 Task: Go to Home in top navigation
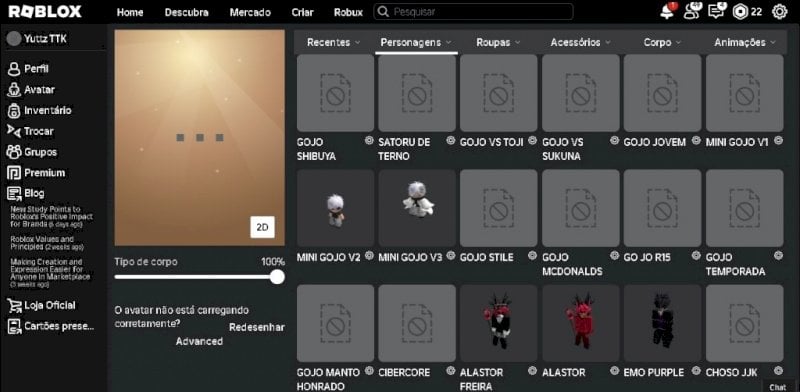(130, 12)
